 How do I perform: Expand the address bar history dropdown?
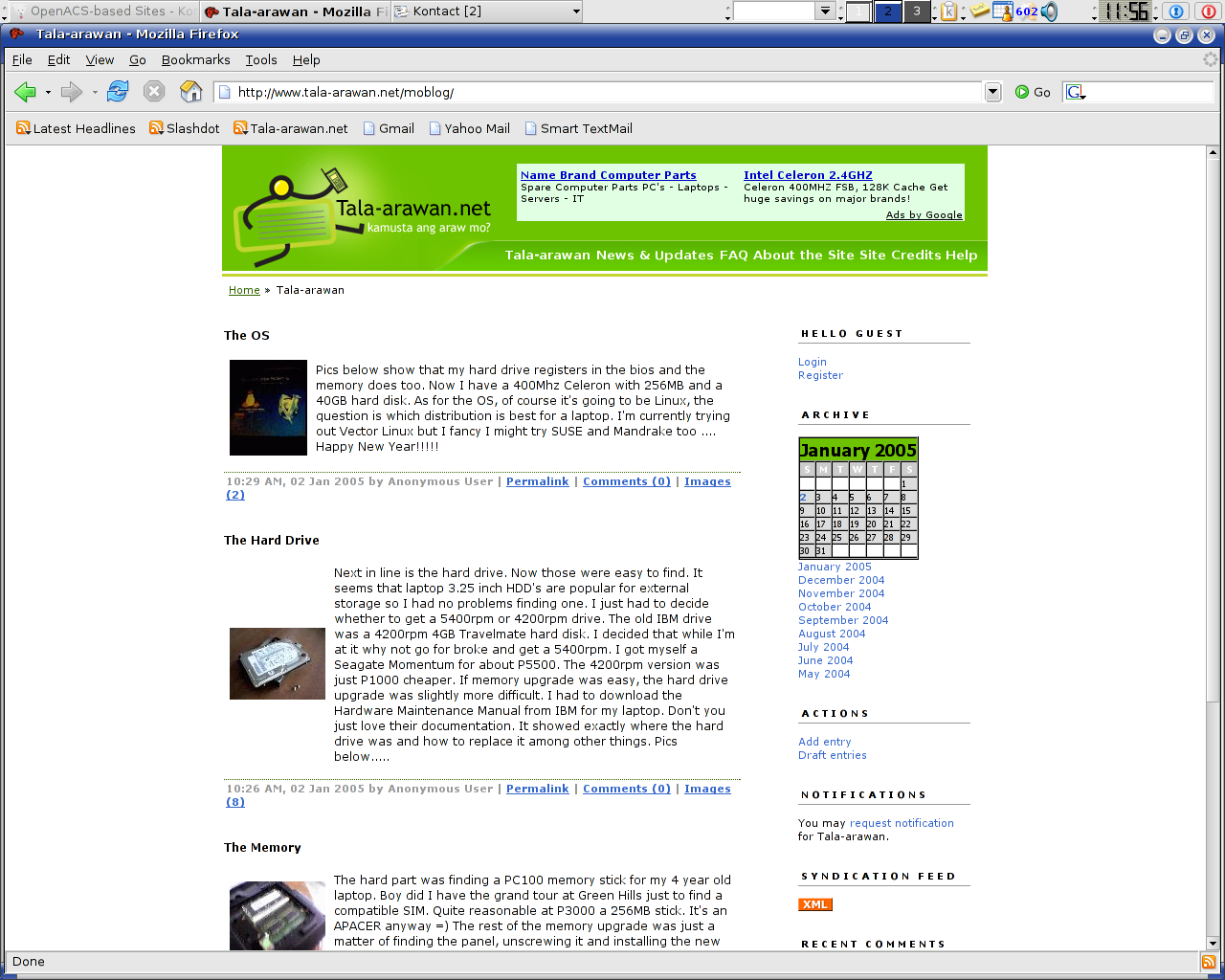tap(992, 92)
